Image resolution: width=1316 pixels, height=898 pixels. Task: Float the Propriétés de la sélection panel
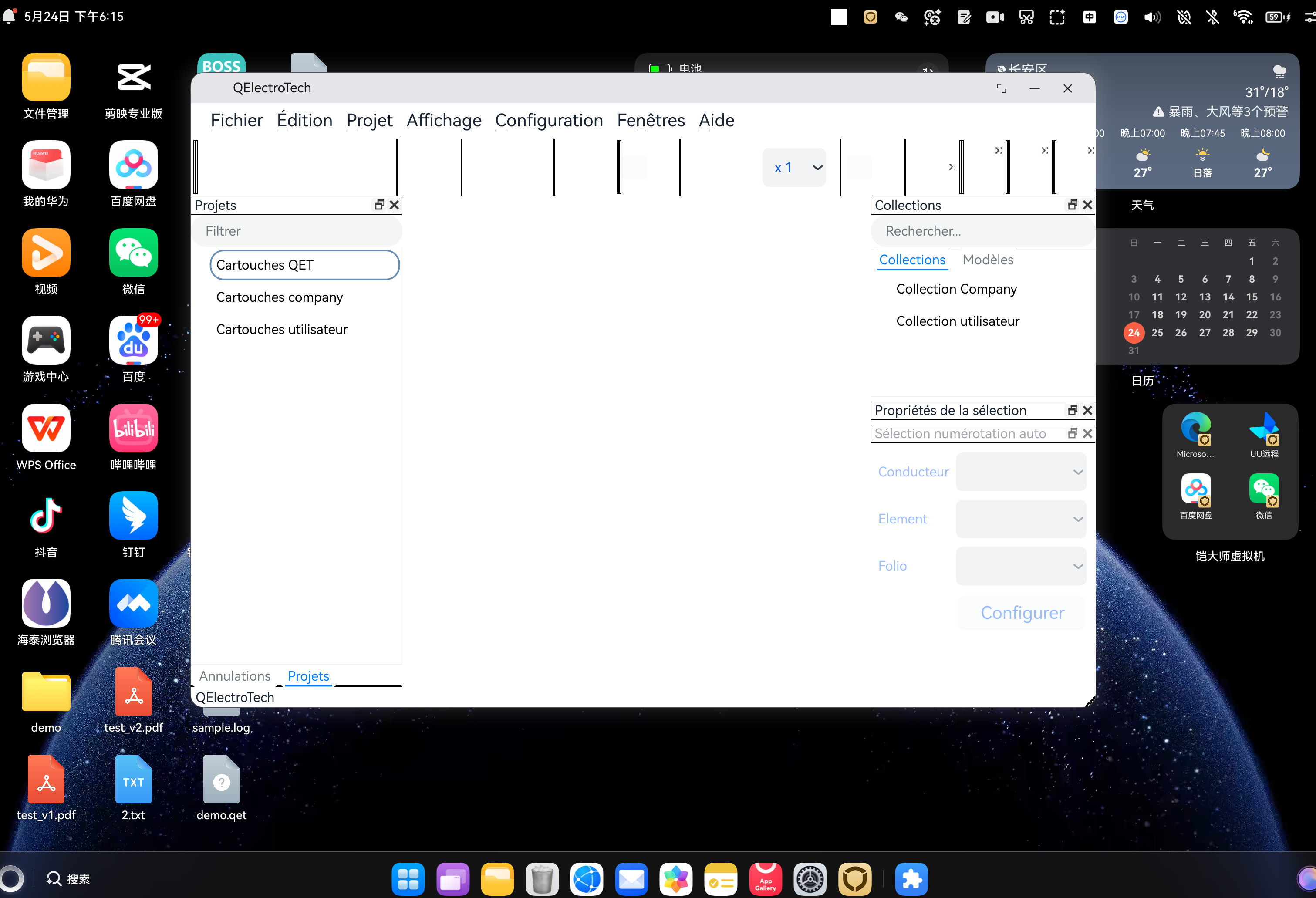click(1073, 410)
